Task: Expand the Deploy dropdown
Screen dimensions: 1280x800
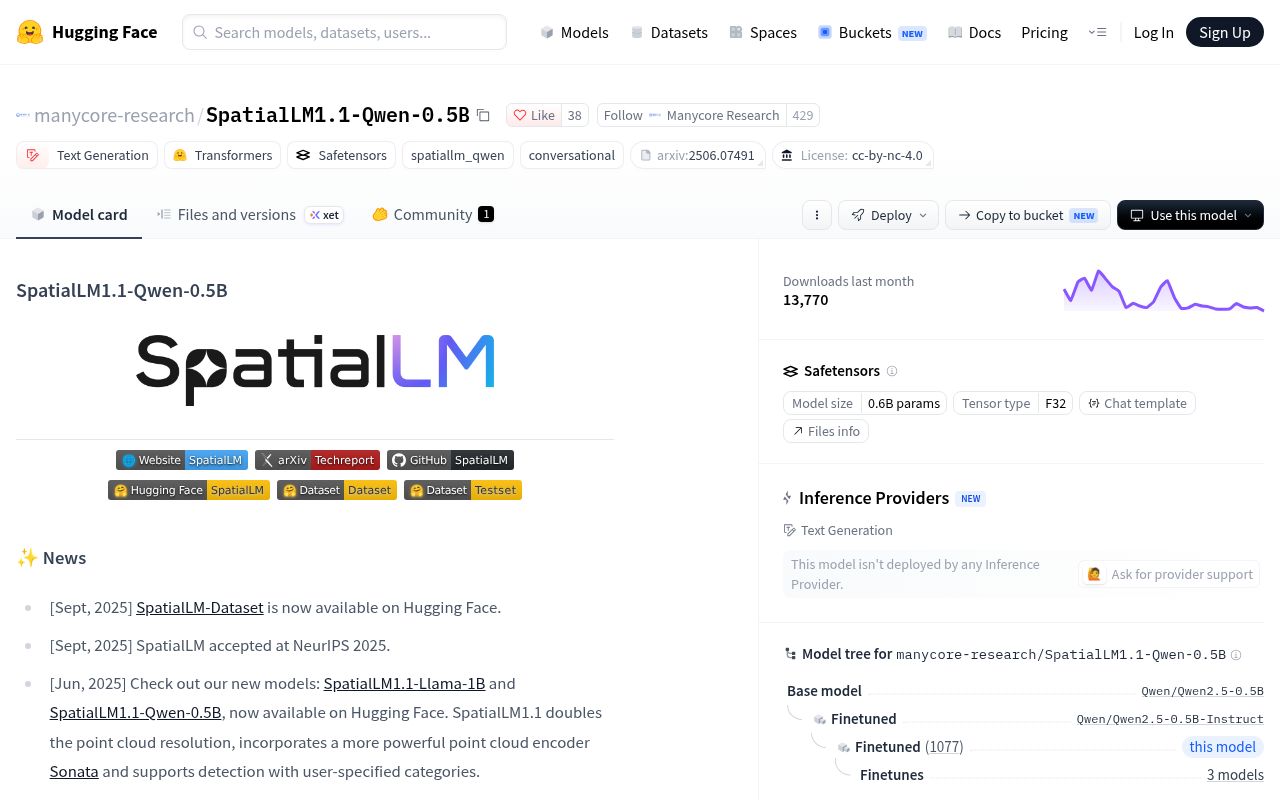Action: pyautogui.click(x=889, y=215)
